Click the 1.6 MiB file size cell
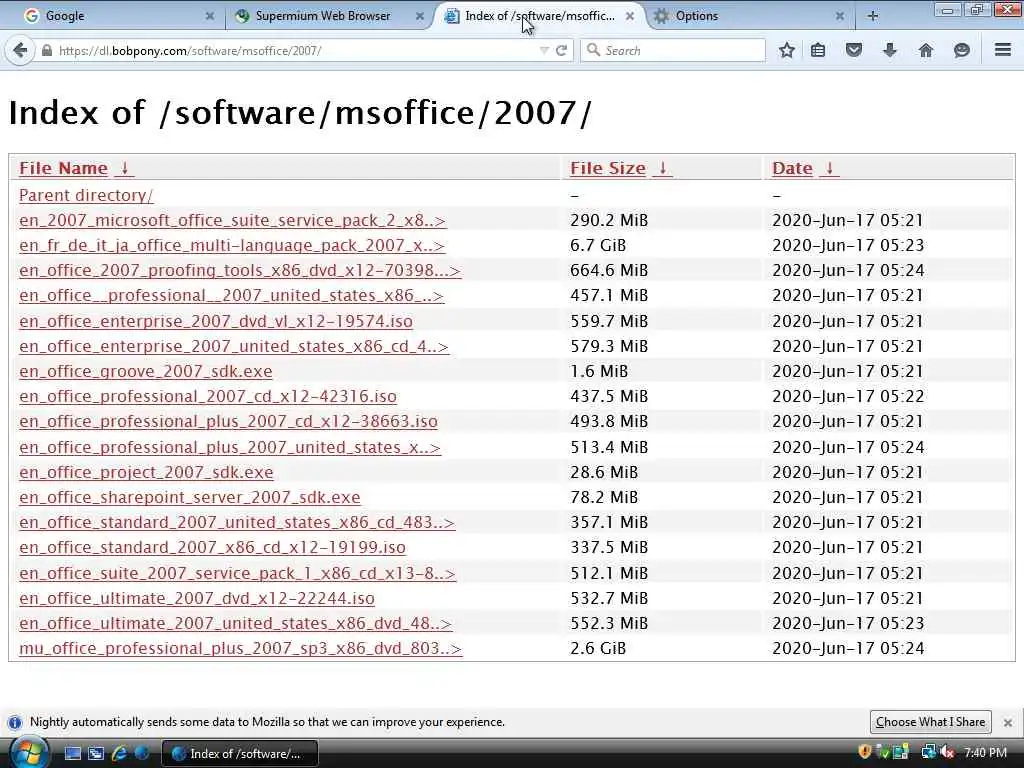The image size is (1024, 768). pos(599,372)
